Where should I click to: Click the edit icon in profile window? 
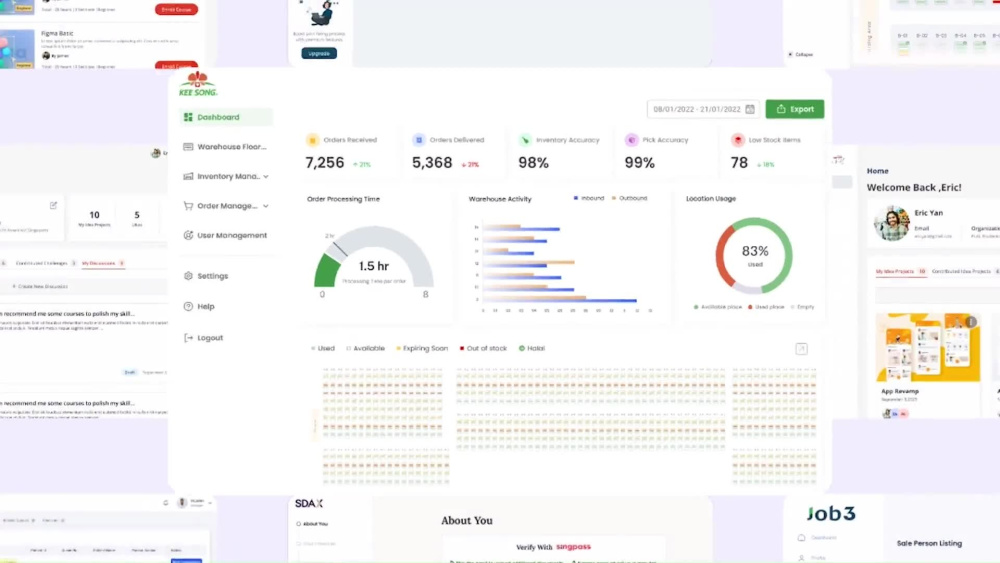pos(54,205)
